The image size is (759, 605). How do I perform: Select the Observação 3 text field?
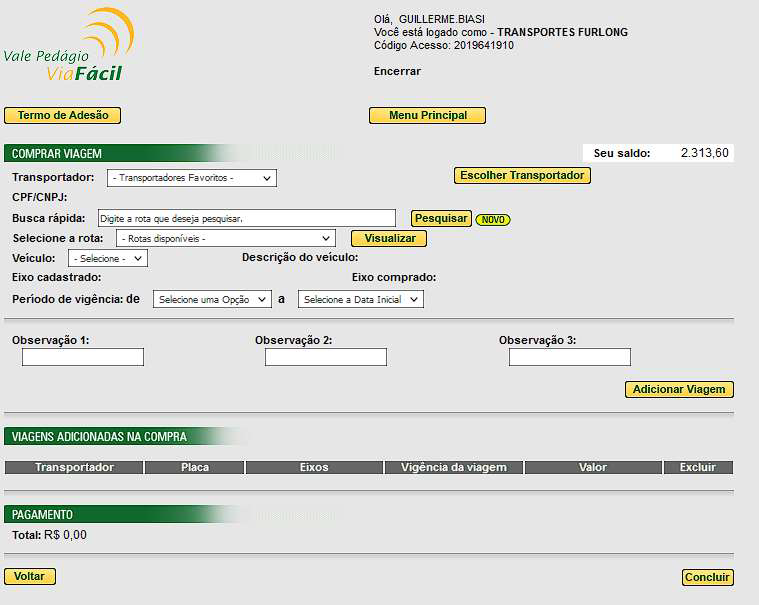pos(569,357)
